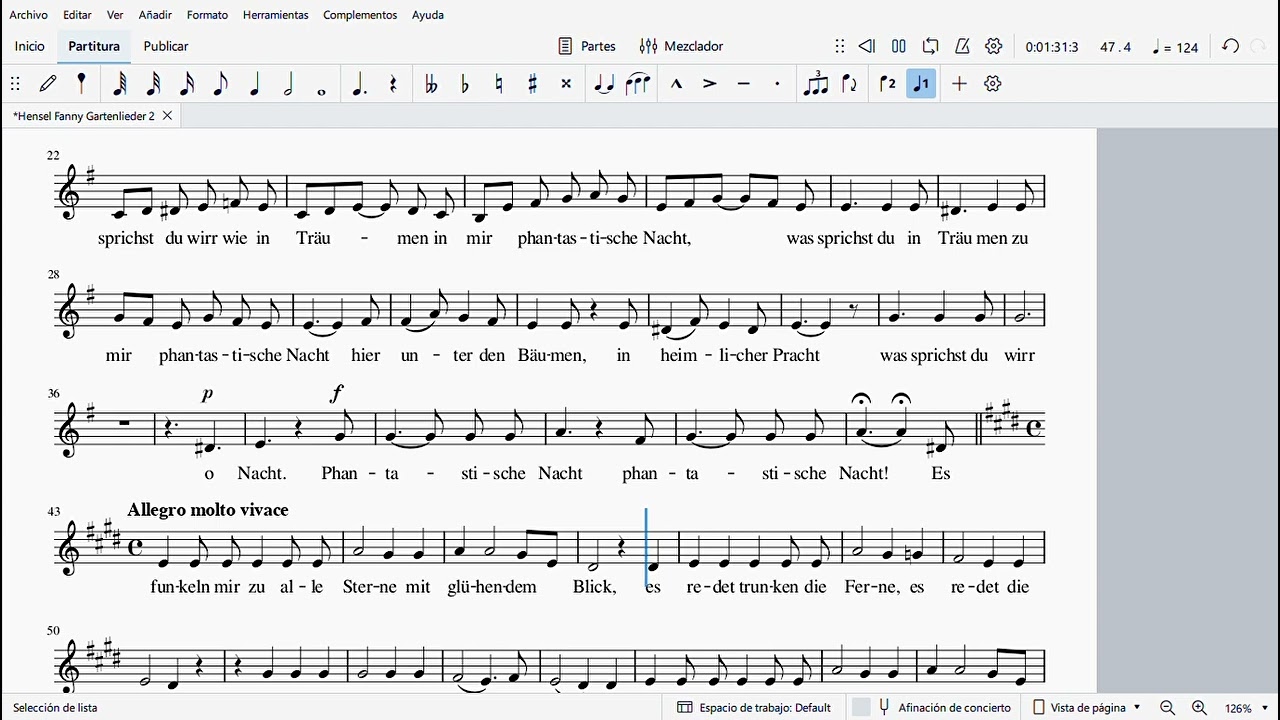
Task: Click the playback time 0:01:31:3 field
Action: coord(1052,47)
